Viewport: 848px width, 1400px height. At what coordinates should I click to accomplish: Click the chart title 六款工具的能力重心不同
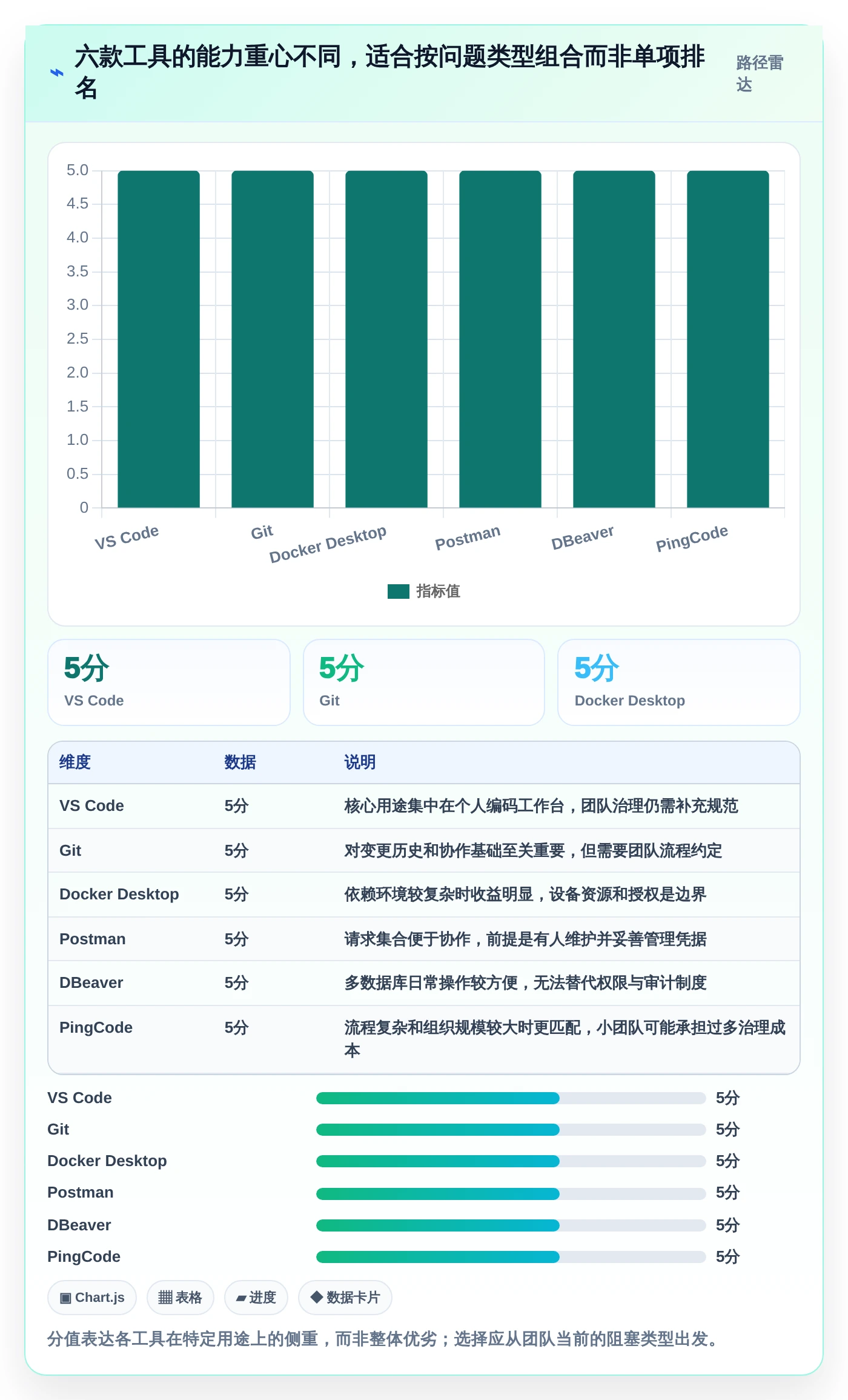(x=389, y=72)
